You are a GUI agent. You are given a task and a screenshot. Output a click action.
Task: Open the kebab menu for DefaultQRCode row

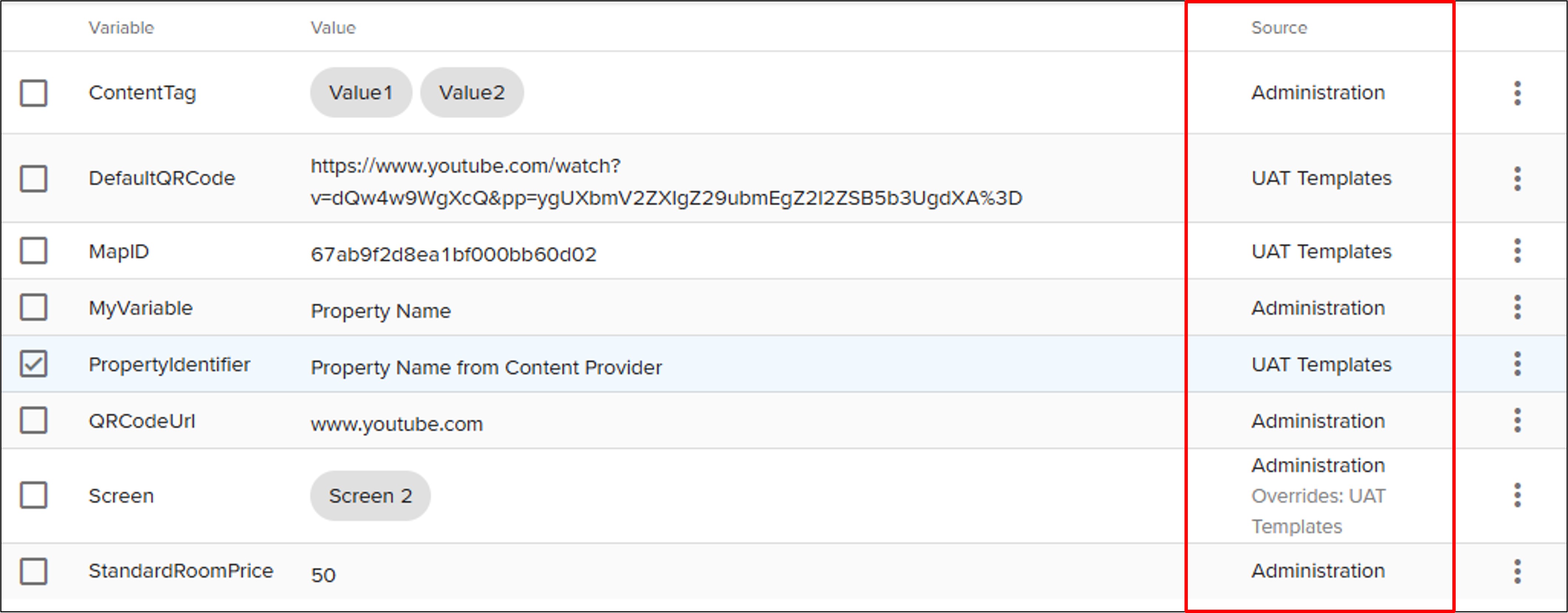click(x=1517, y=179)
